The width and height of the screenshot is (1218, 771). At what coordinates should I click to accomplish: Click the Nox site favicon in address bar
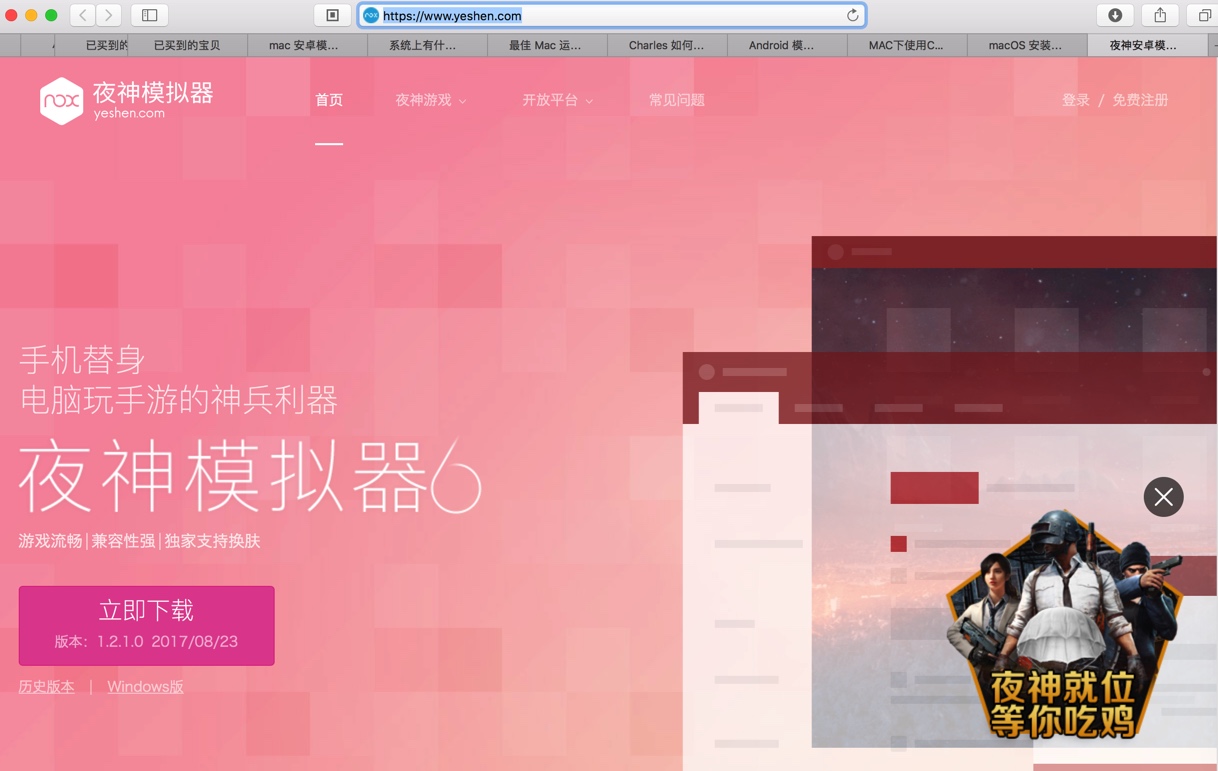tap(371, 15)
